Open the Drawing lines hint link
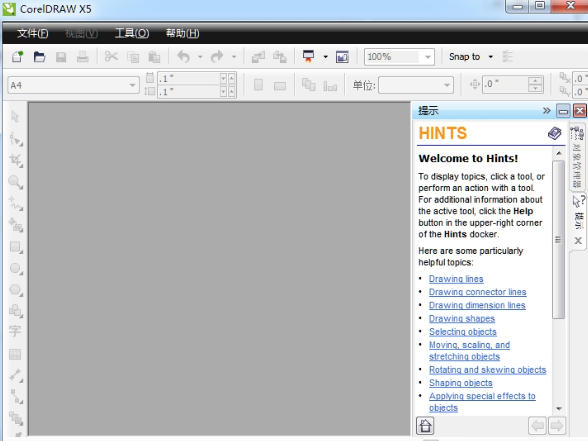The image size is (588, 441). [x=456, y=279]
